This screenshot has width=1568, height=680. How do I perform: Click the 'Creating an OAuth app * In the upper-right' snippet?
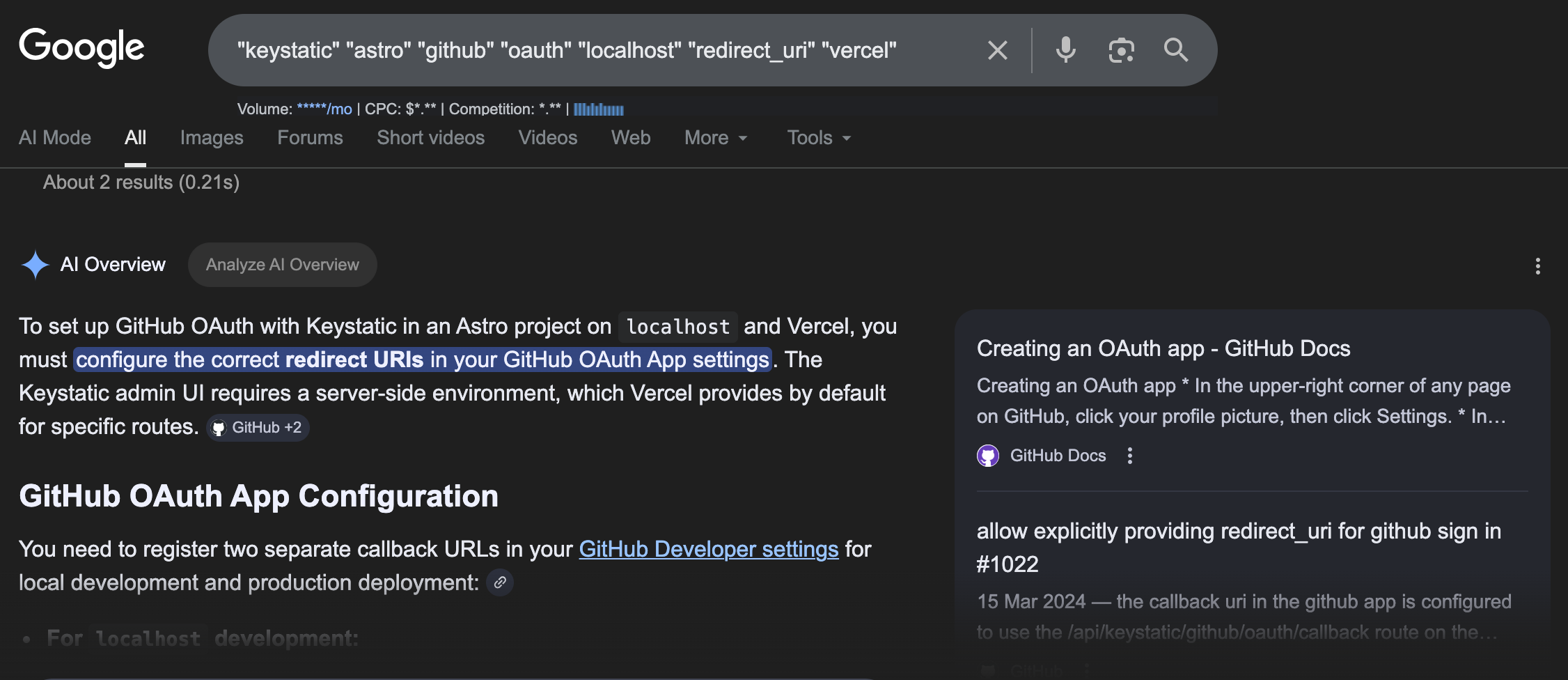click(1244, 401)
